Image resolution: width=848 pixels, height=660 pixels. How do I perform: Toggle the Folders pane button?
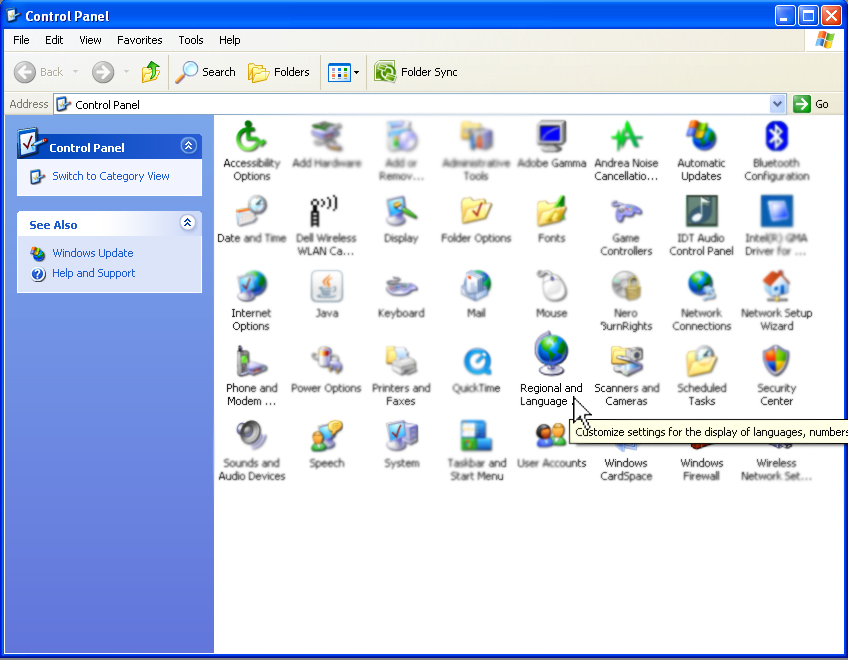(279, 72)
